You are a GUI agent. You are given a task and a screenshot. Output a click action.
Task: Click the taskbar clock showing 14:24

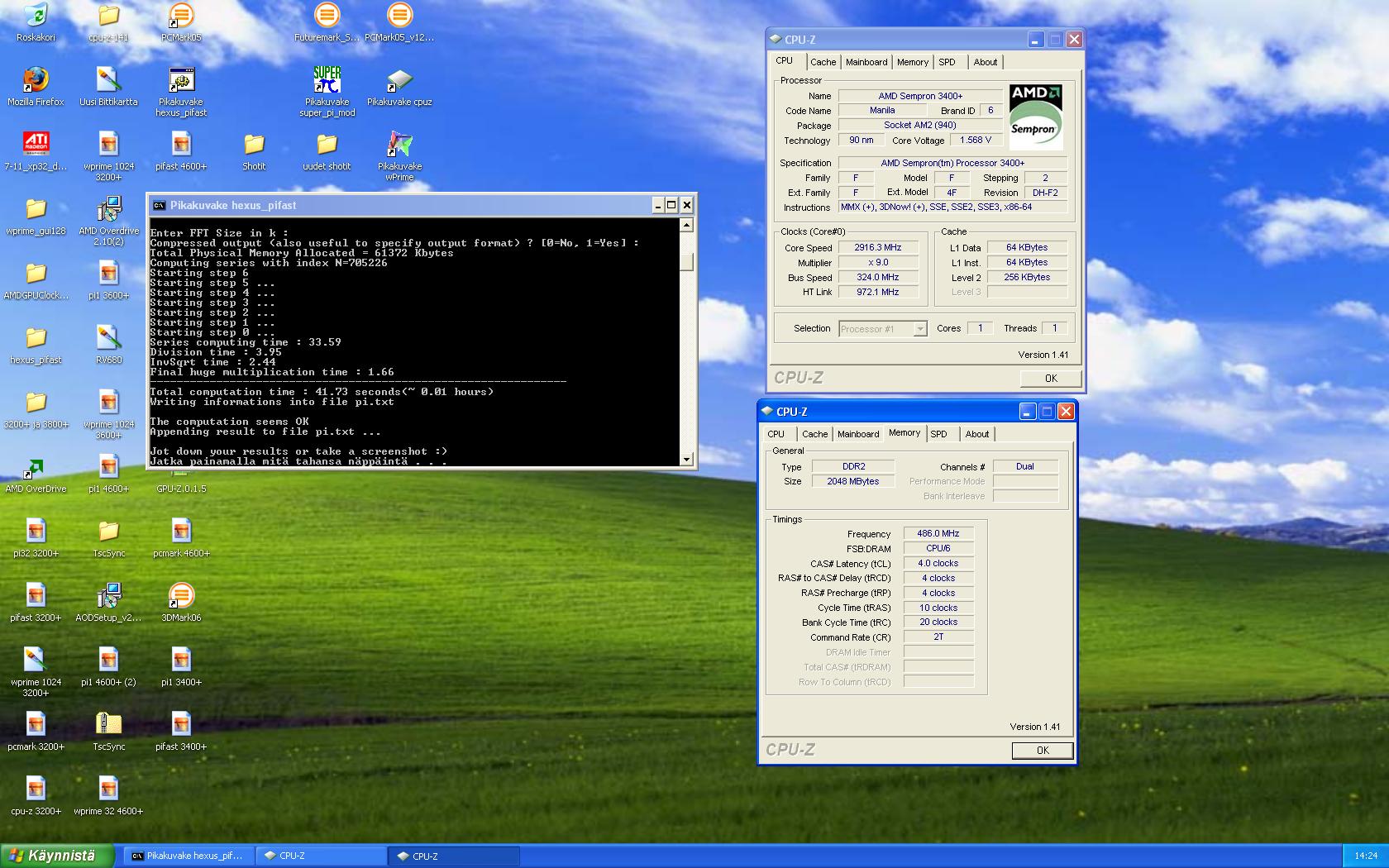click(x=1366, y=856)
